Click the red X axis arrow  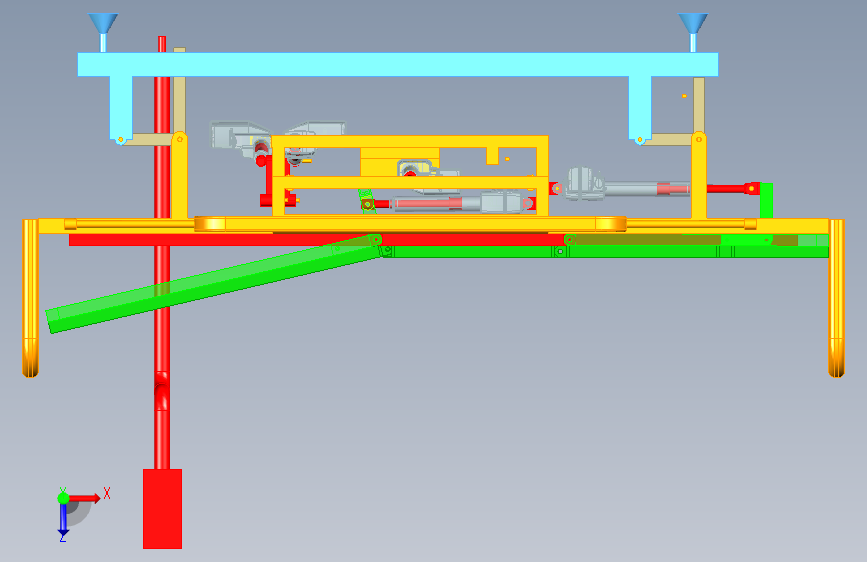tap(86, 498)
